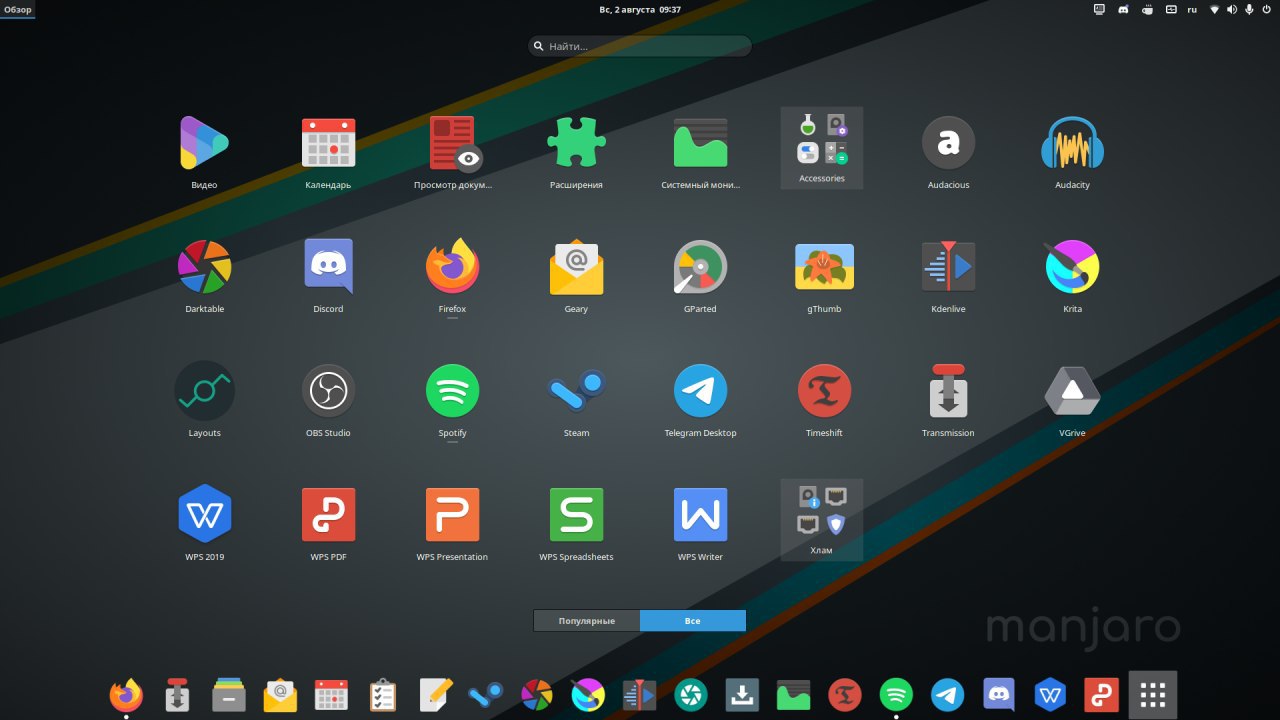Click the Обзор activities button
The height and width of the screenshot is (720, 1280).
pos(17,9)
